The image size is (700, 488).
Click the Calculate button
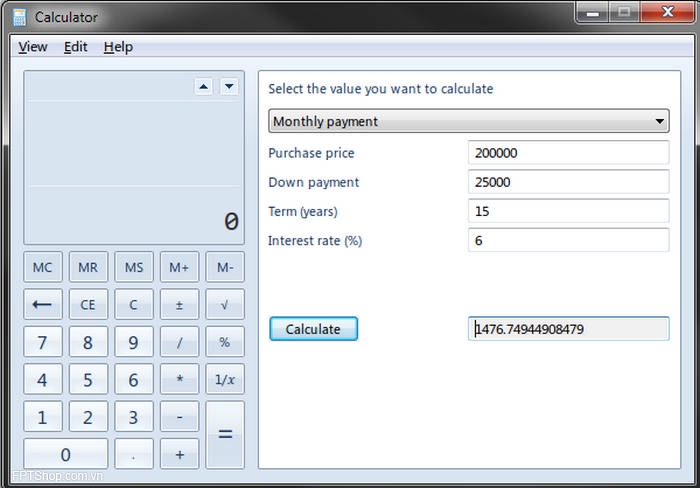click(313, 329)
